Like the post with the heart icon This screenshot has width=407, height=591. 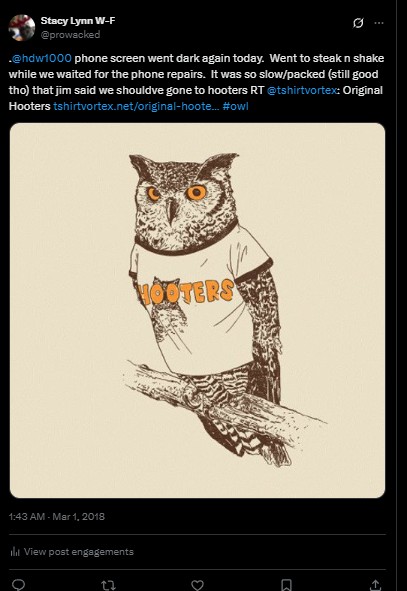(x=197, y=585)
